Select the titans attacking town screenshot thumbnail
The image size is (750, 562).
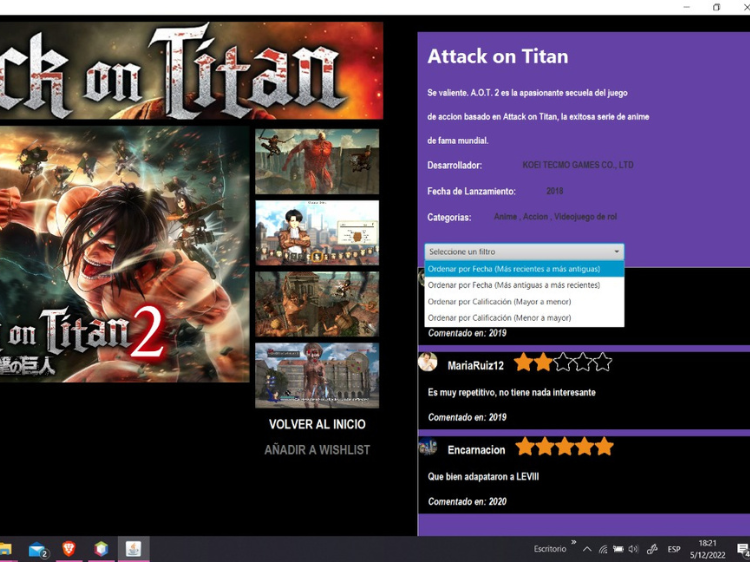tap(317, 304)
